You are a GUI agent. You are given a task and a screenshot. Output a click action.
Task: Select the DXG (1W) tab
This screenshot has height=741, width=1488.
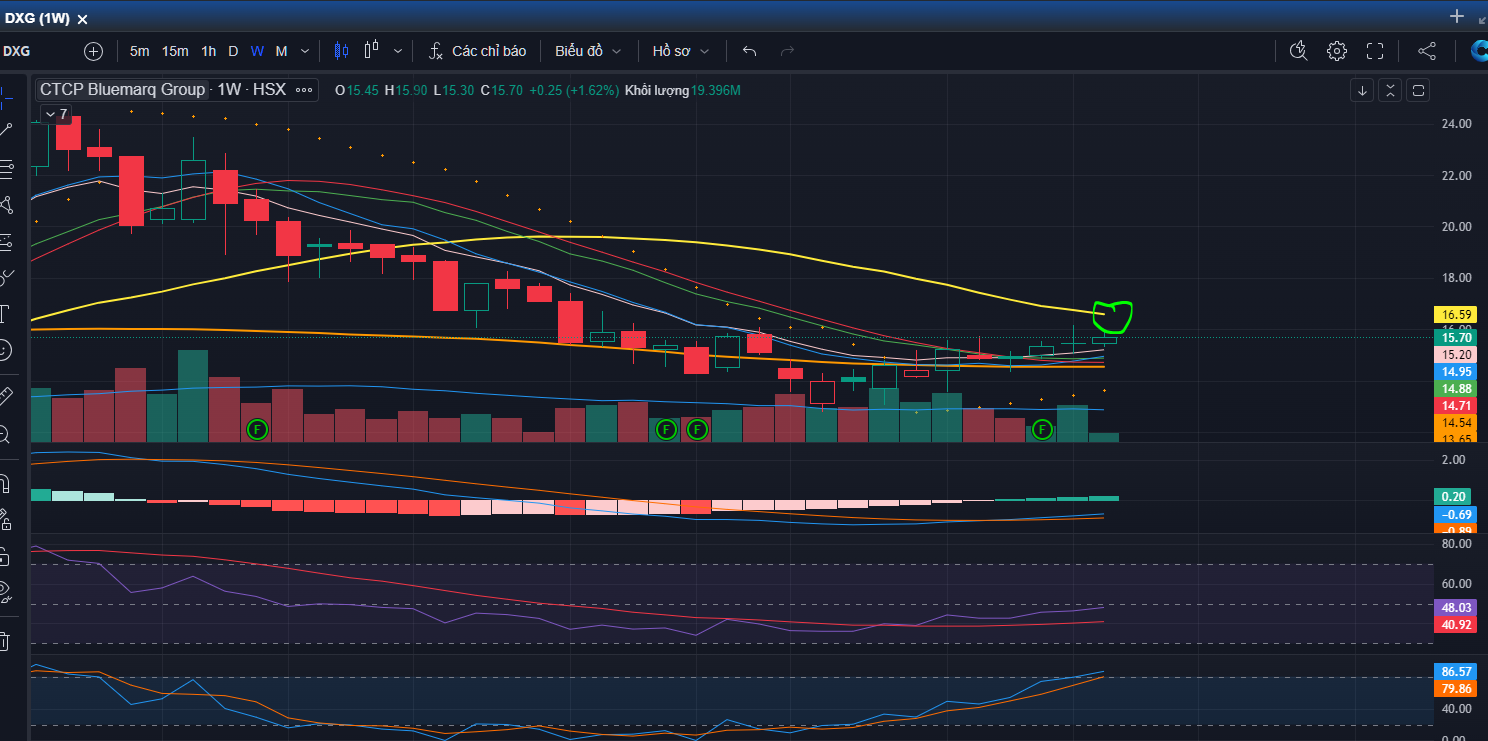tap(36, 18)
